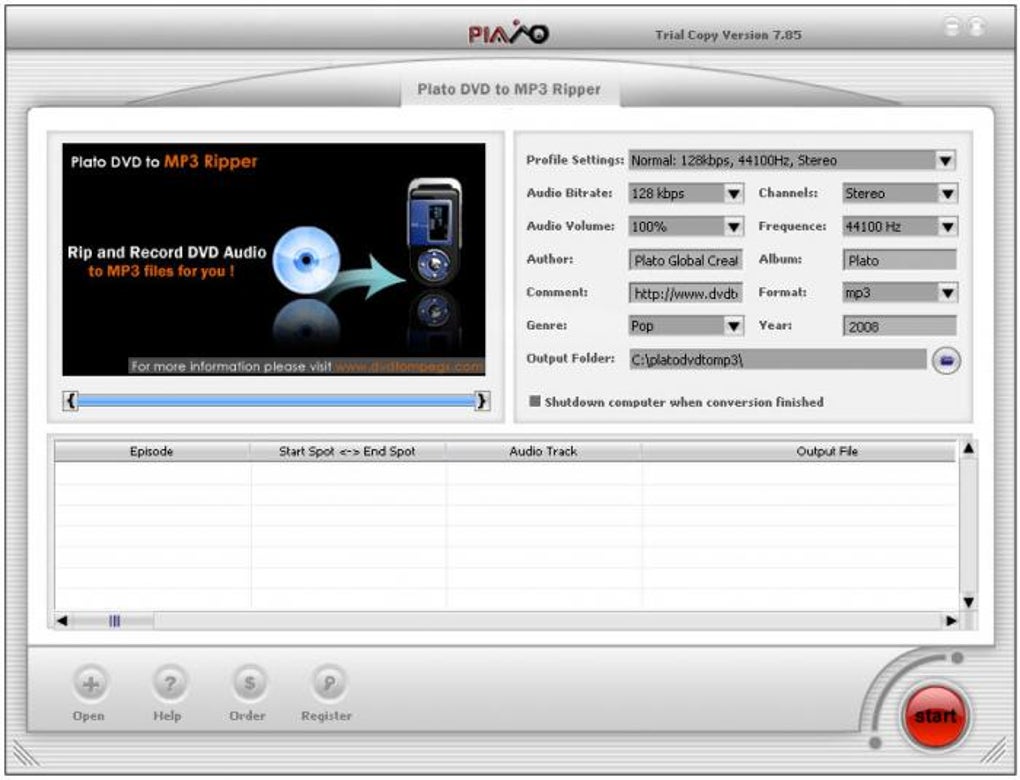This screenshot has width=1020, height=780.
Task: Click the horizontal scroll left arrow
Action: pos(62,621)
